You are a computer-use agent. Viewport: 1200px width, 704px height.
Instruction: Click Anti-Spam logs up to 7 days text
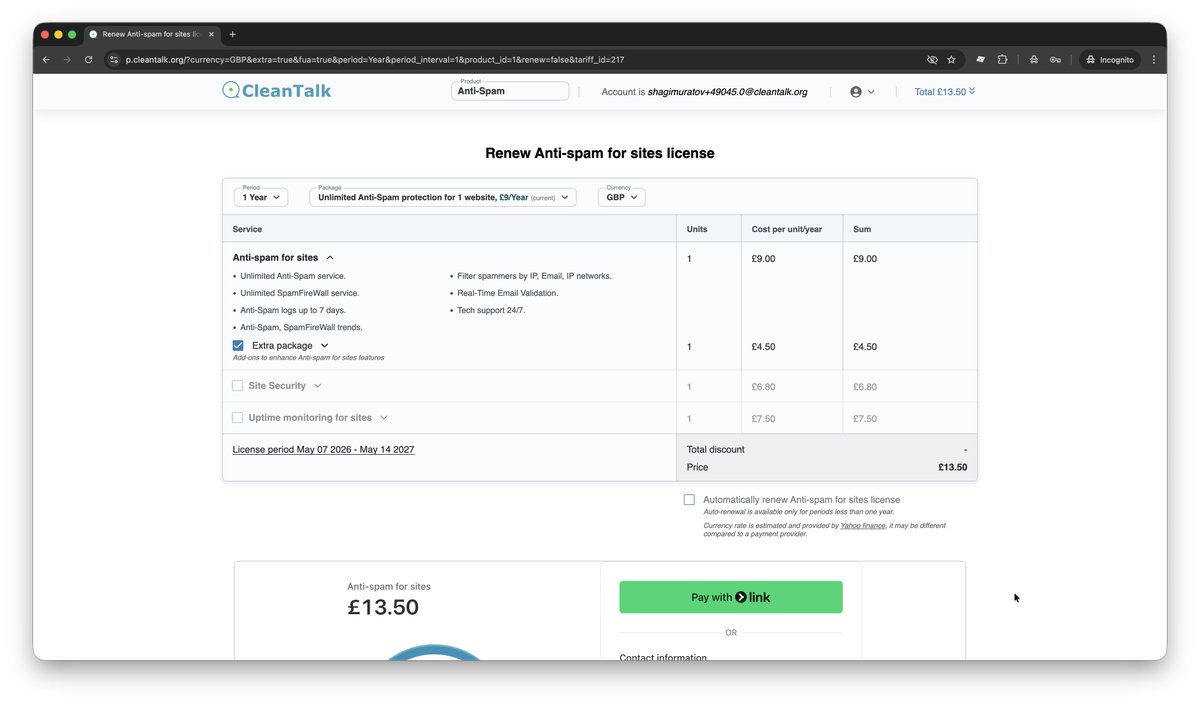tap(293, 310)
